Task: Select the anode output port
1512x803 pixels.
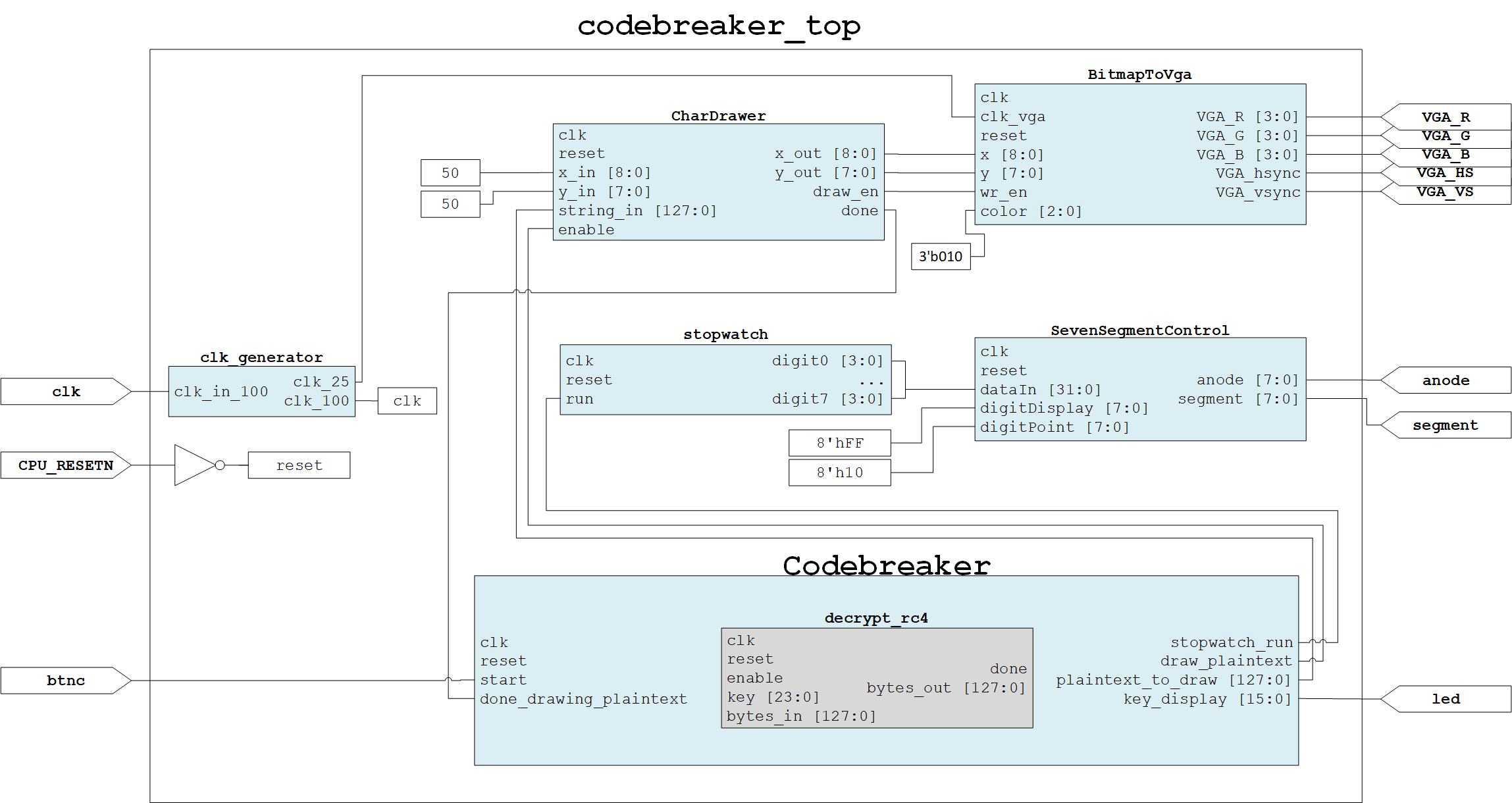Action: point(1446,380)
